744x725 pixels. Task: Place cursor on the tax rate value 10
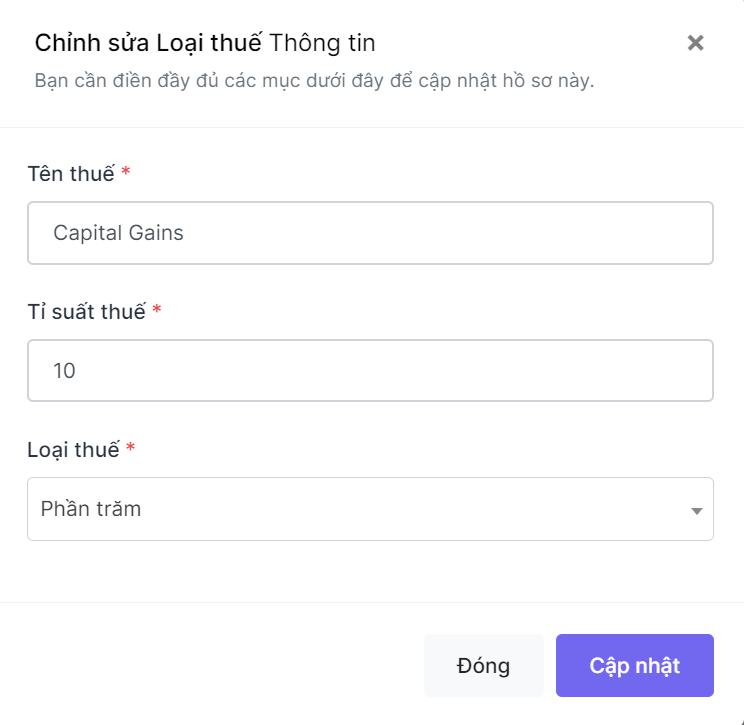64,371
